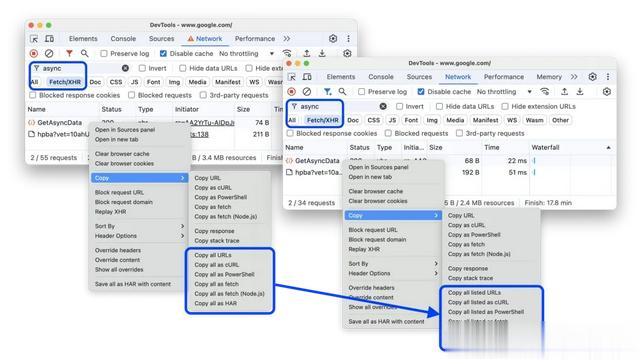
Task: Sort by Waterfall column in right window
Action: click(x=571, y=147)
